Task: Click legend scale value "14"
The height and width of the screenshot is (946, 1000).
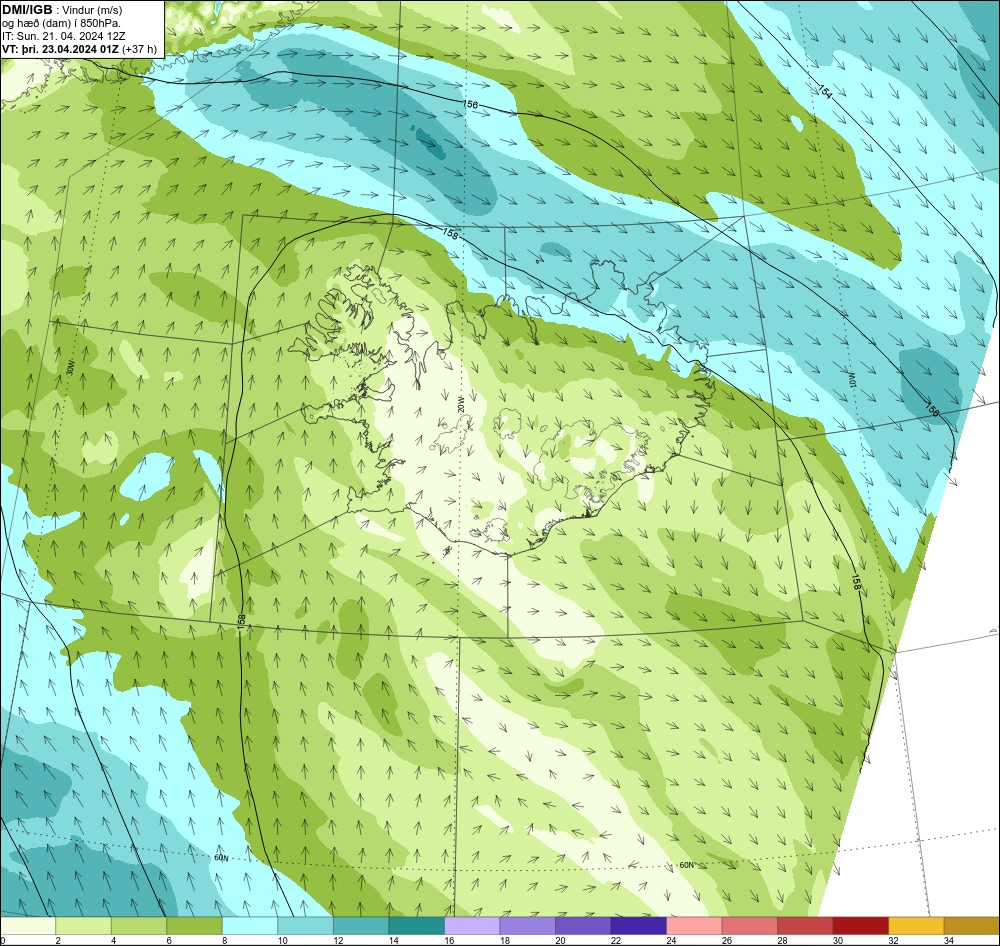Action: pyautogui.click(x=393, y=940)
